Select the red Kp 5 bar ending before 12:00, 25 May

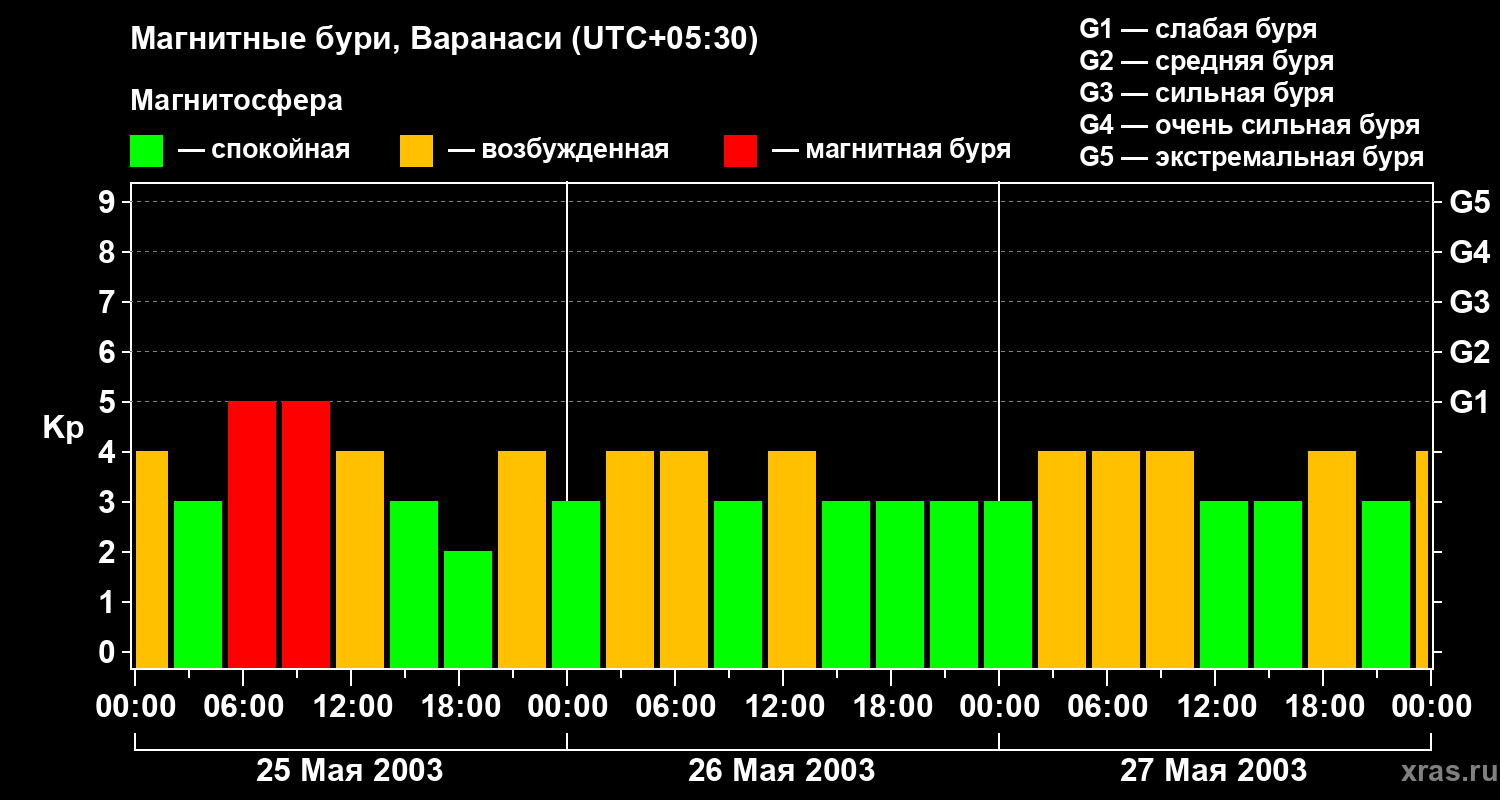pos(306,534)
